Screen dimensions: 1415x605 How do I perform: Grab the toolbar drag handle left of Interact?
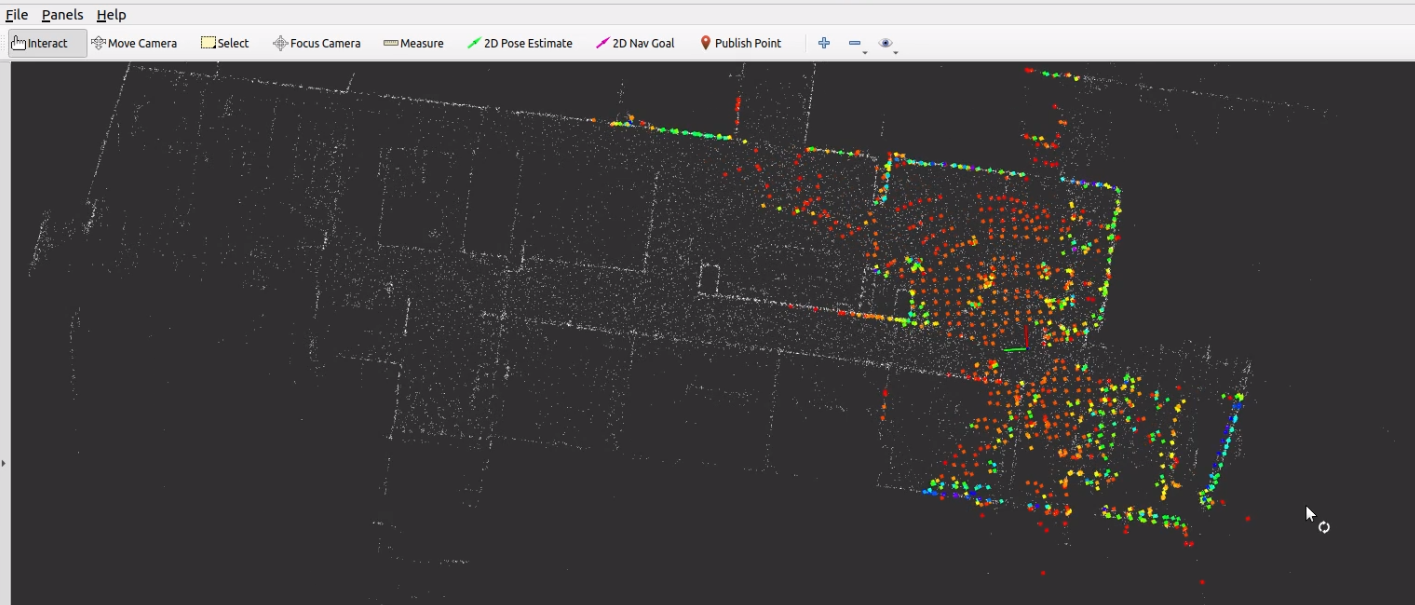tap(4, 43)
